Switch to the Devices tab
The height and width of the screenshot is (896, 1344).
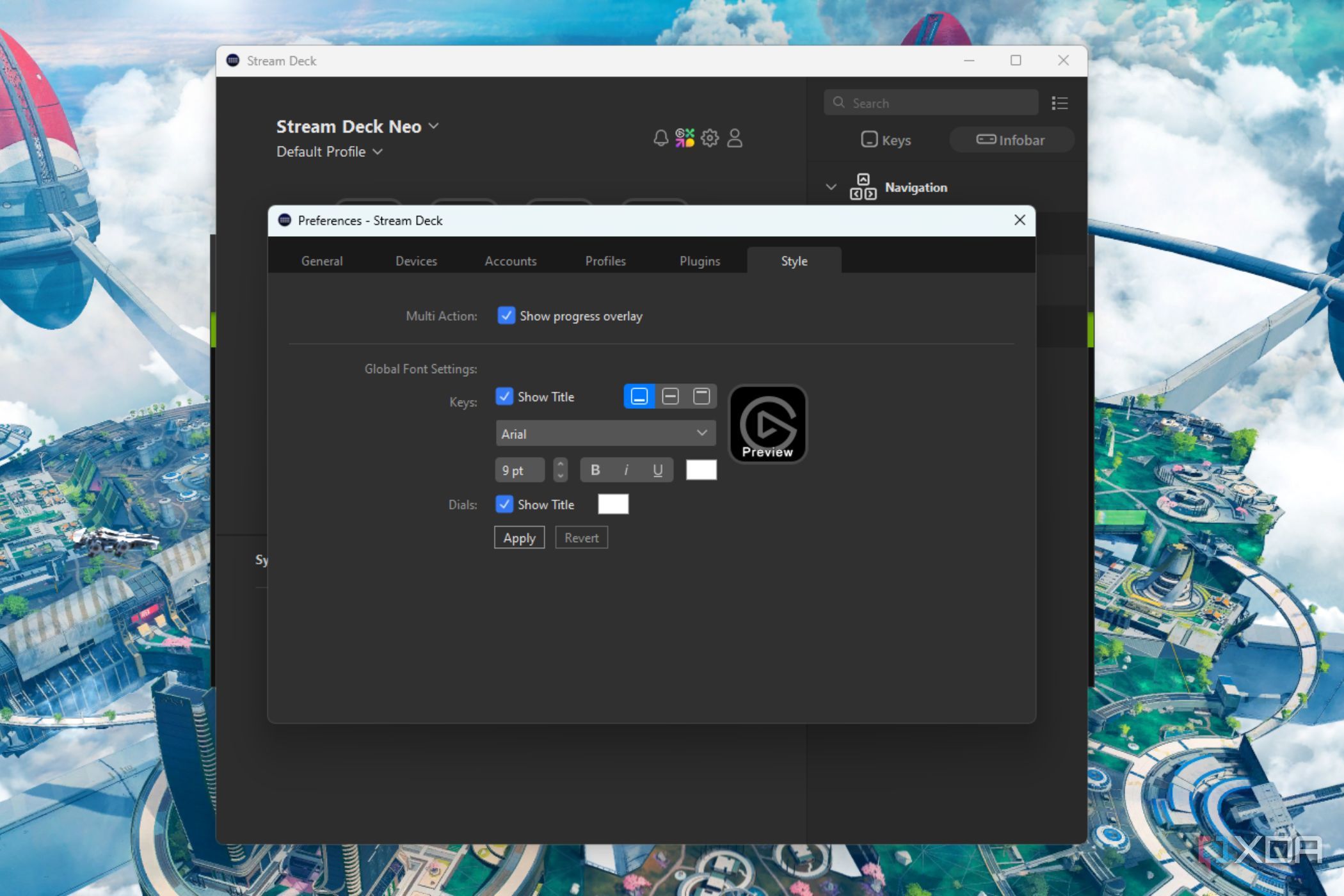(416, 261)
